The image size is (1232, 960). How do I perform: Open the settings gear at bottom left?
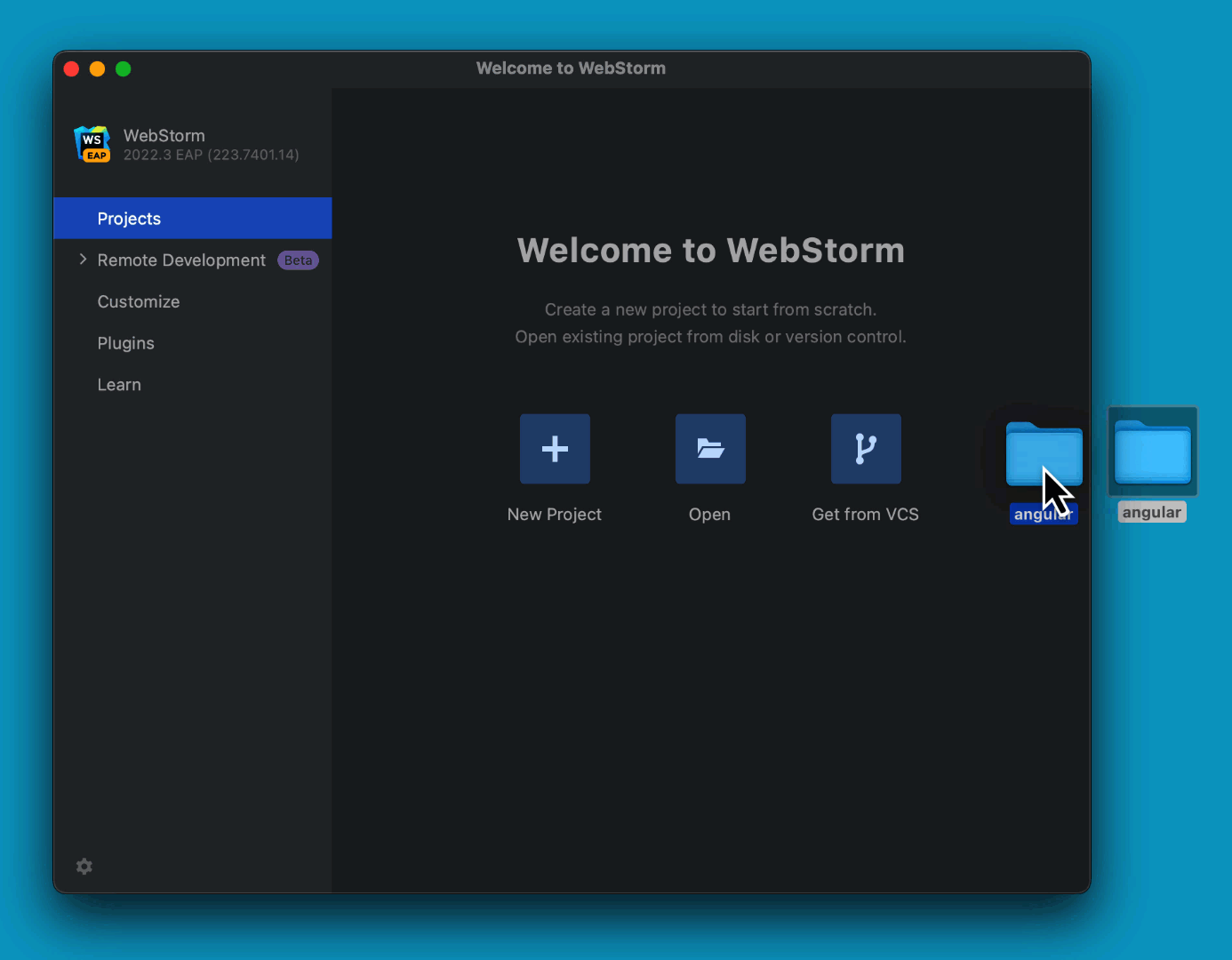(x=84, y=866)
